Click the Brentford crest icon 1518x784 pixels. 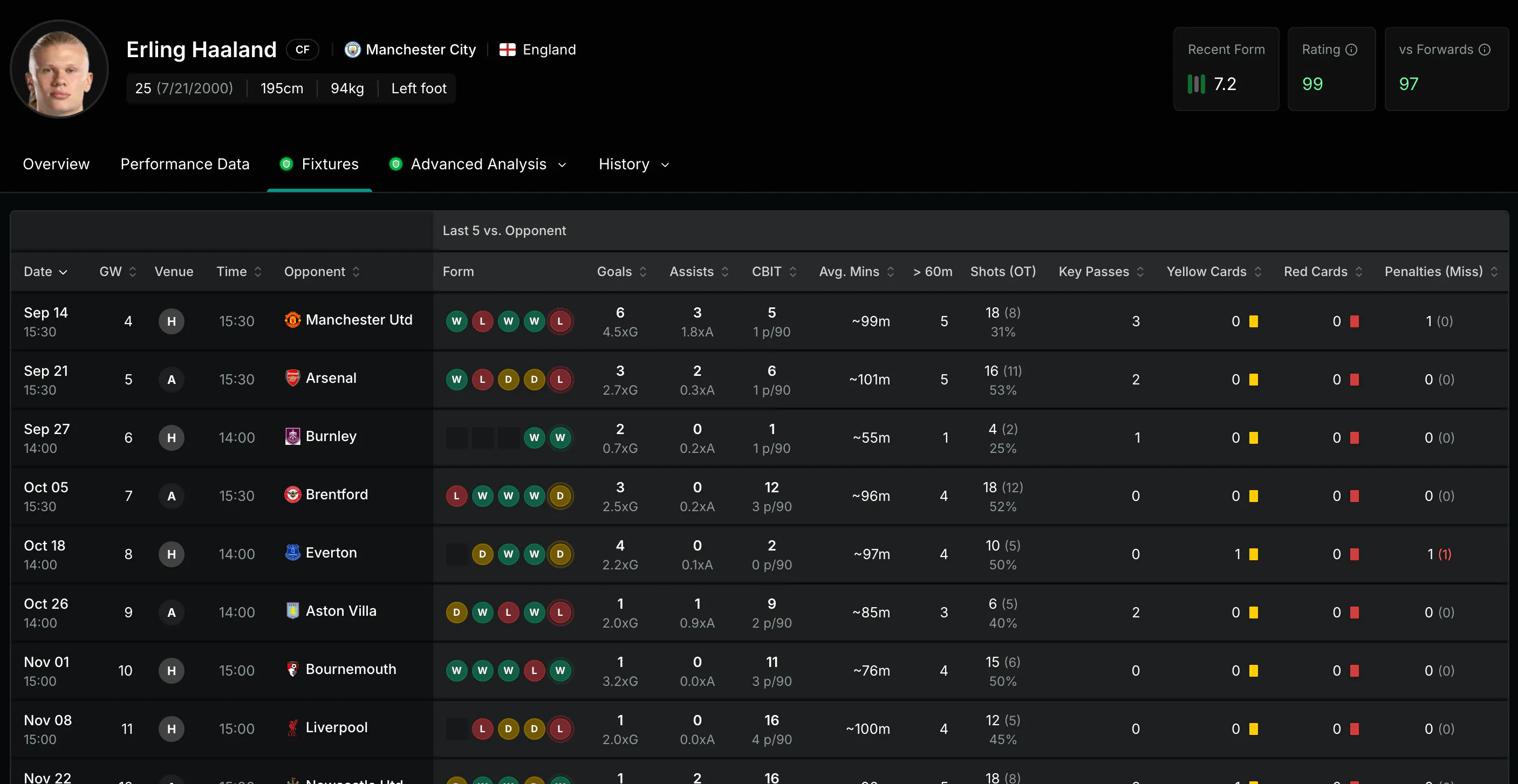tap(292, 495)
